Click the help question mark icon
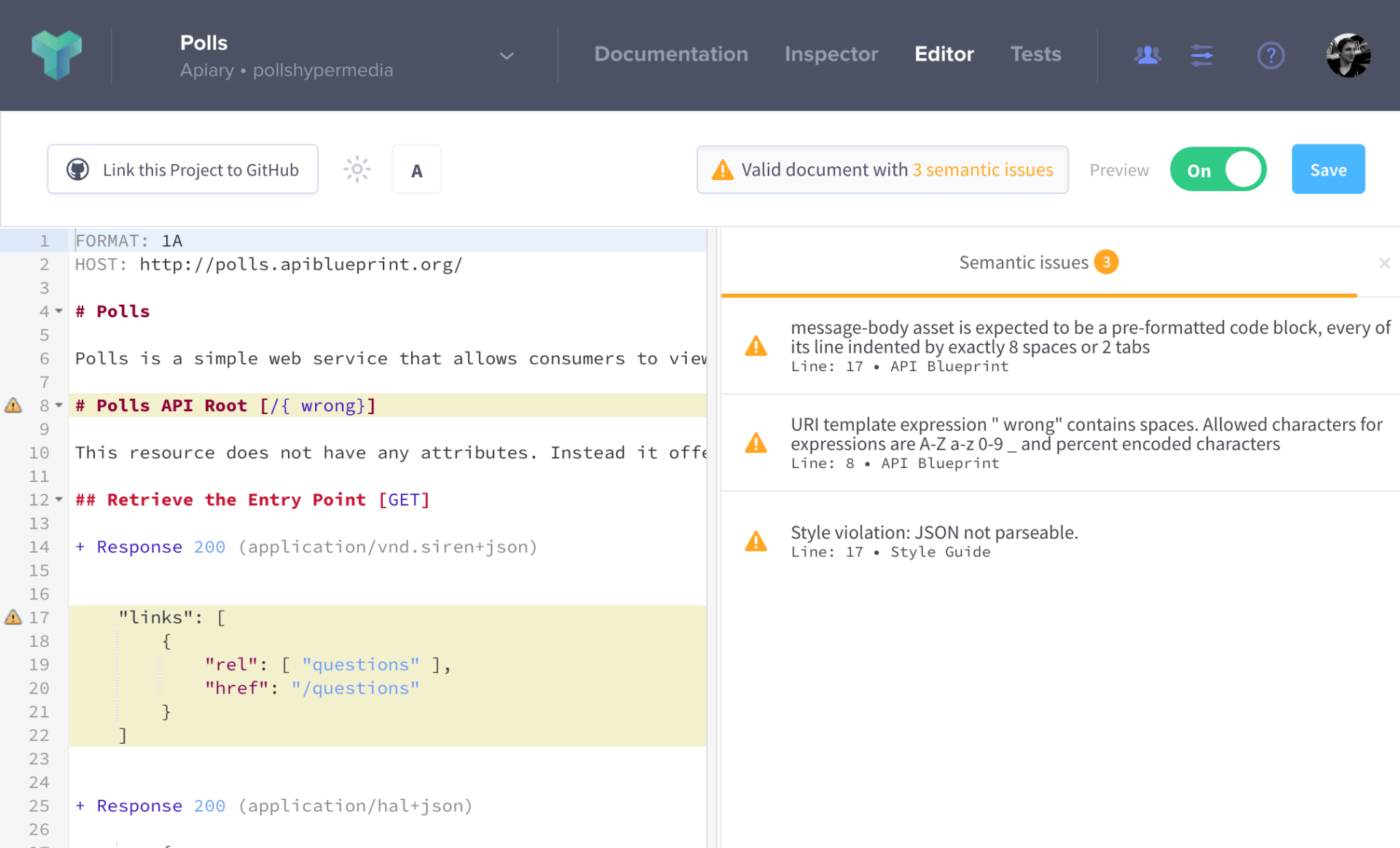The image size is (1400, 848). [1270, 55]
